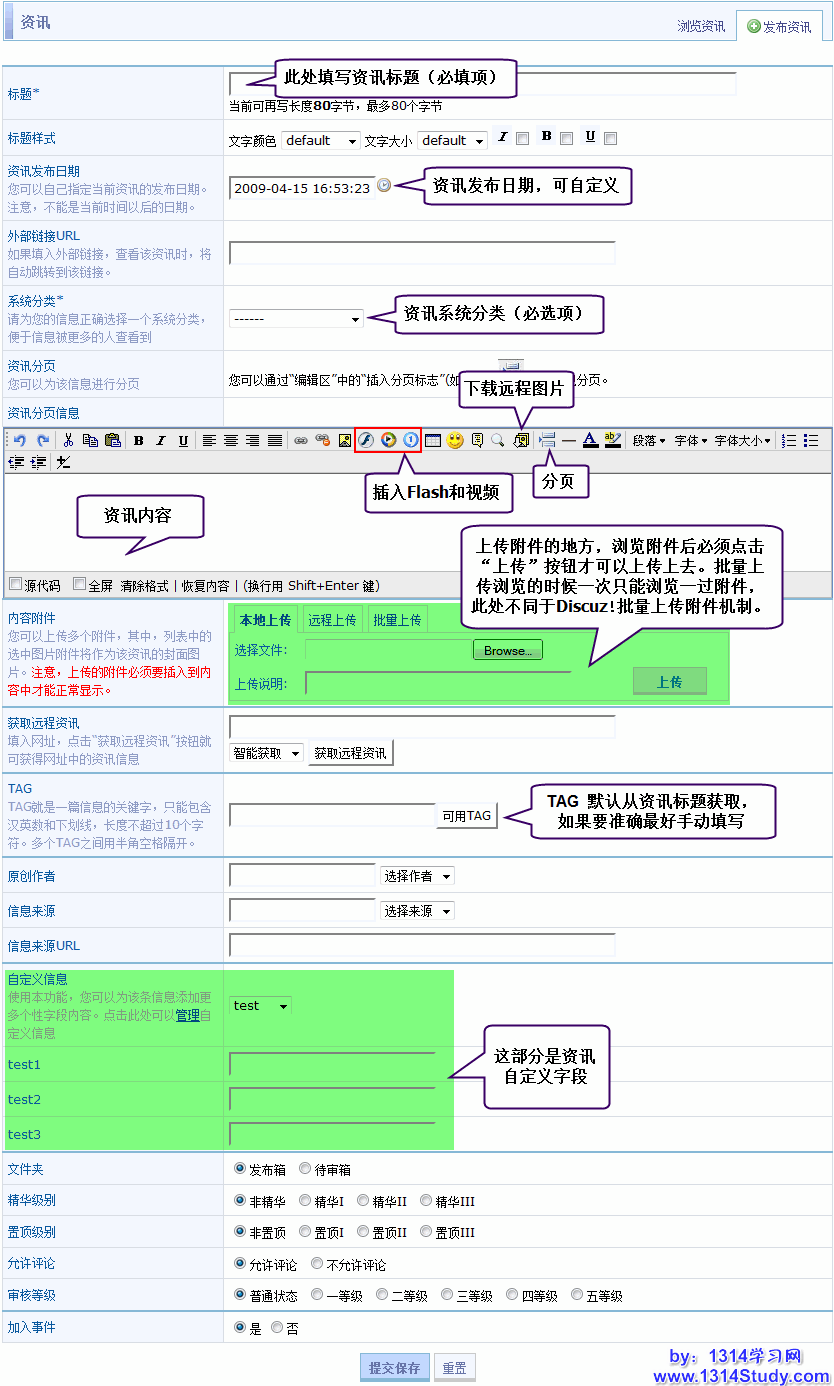The width and height of the screenshot is (834, 1386).
Task: Enable the 源代码 source code checkbox
Action: (15, 584)
